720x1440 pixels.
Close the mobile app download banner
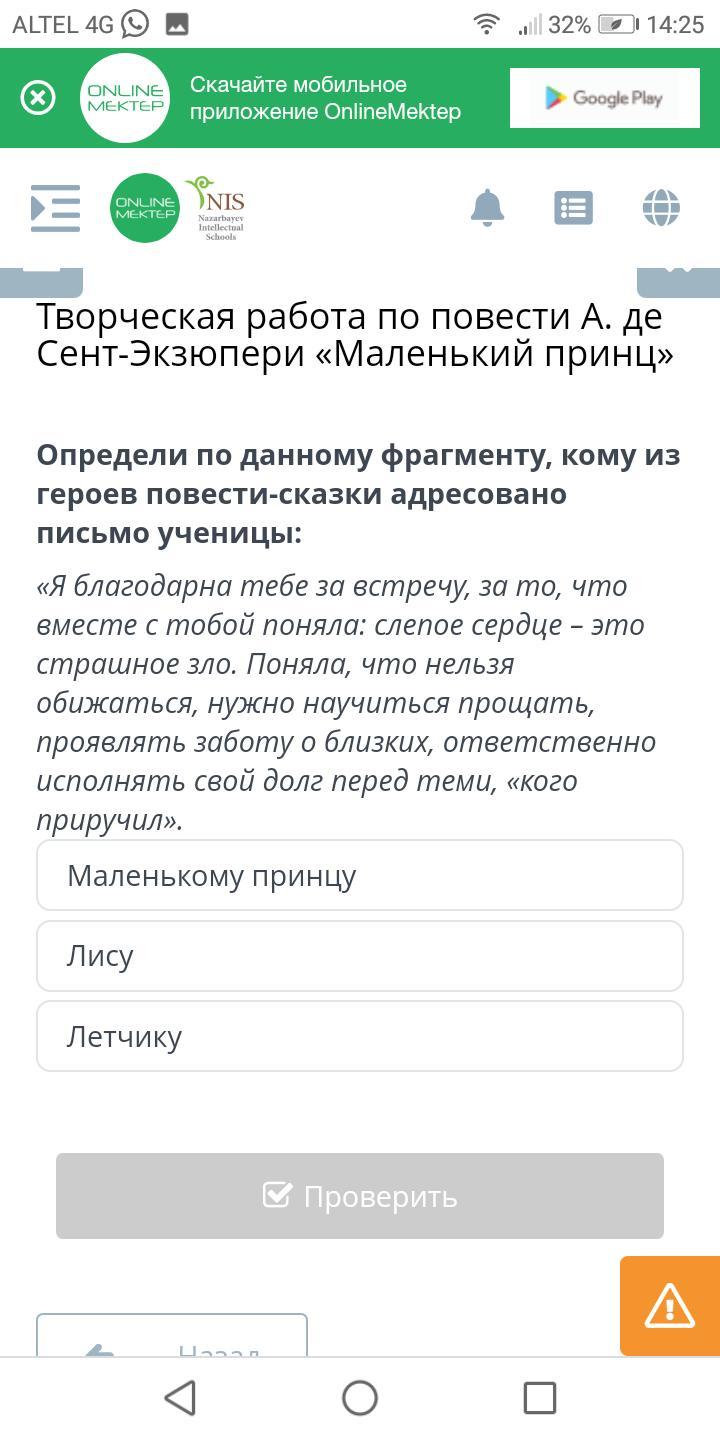pos(38,98)
